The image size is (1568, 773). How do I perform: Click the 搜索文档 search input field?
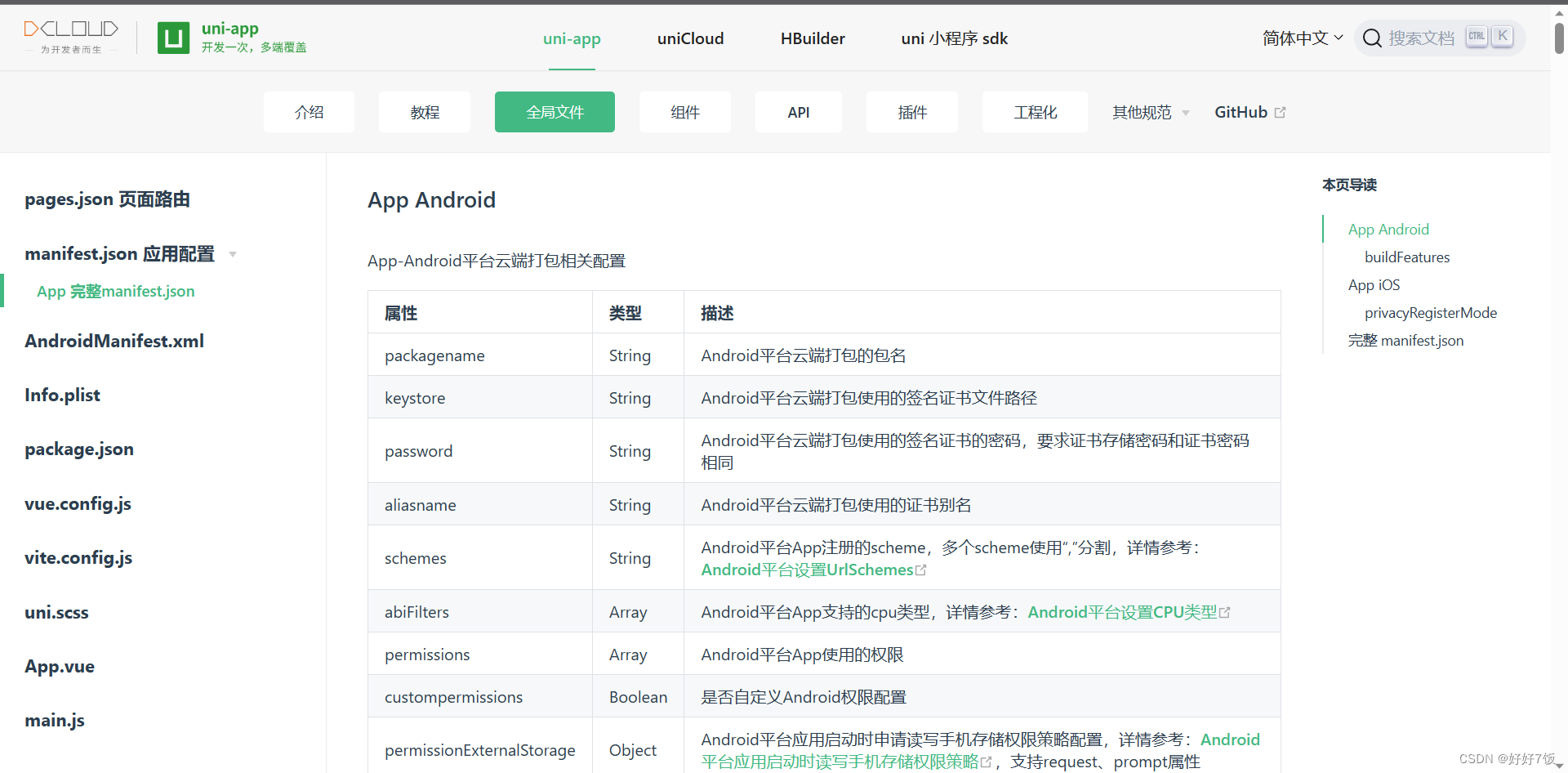(1423, 38)
